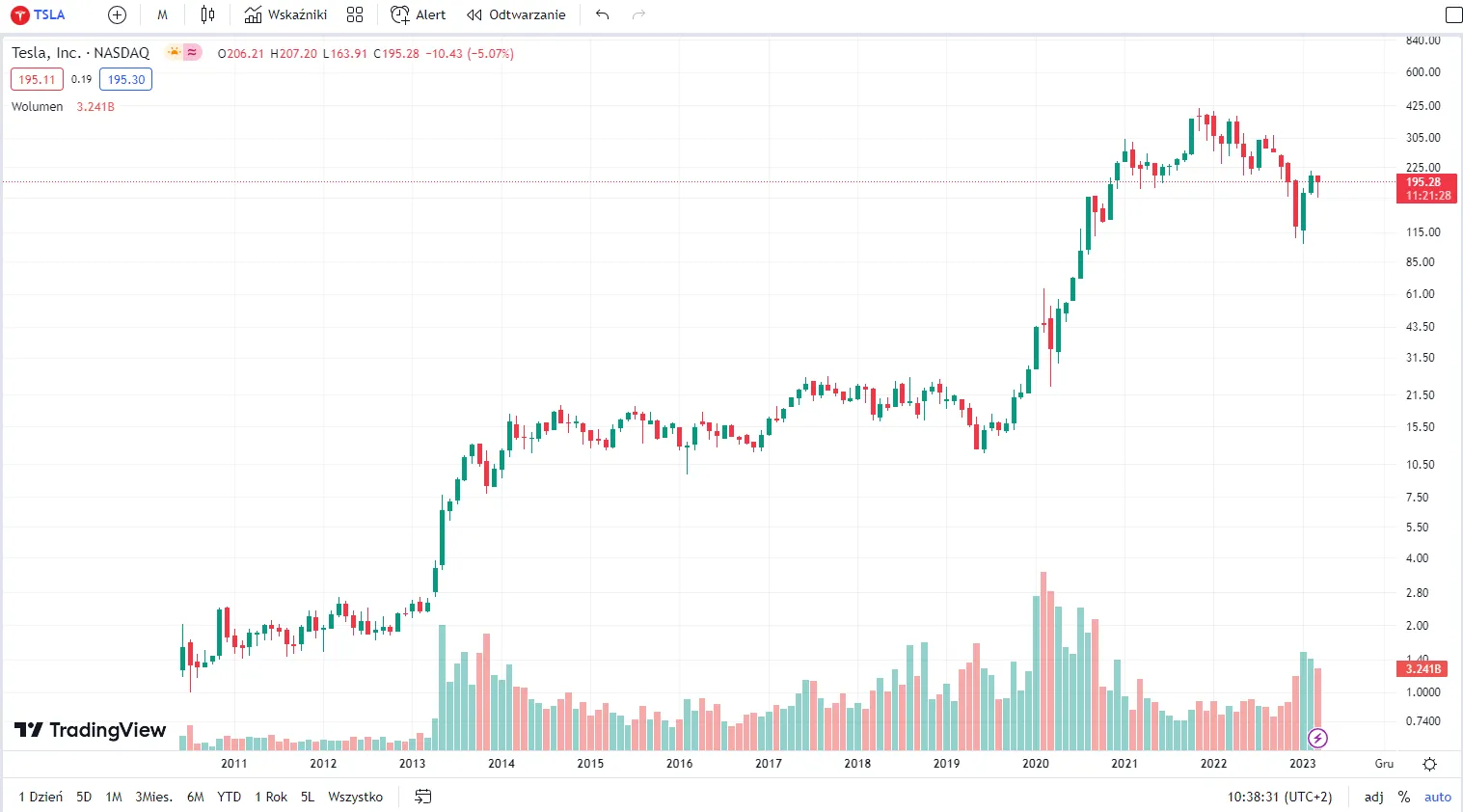Screen dimensions: 1463x812
Task: Click the volume label 3.241B on axis
Action: (1422, 668)
